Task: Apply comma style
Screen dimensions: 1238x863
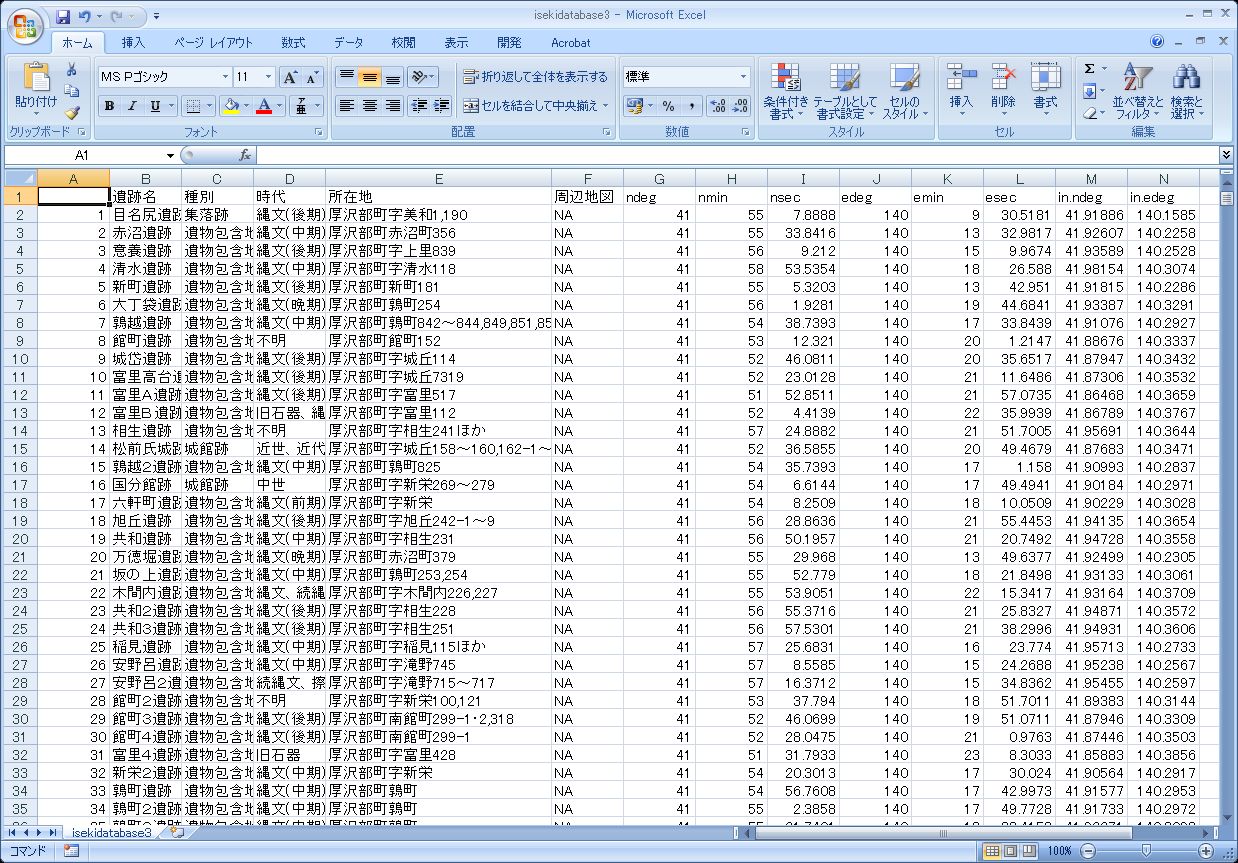Action: coord(691,106)
